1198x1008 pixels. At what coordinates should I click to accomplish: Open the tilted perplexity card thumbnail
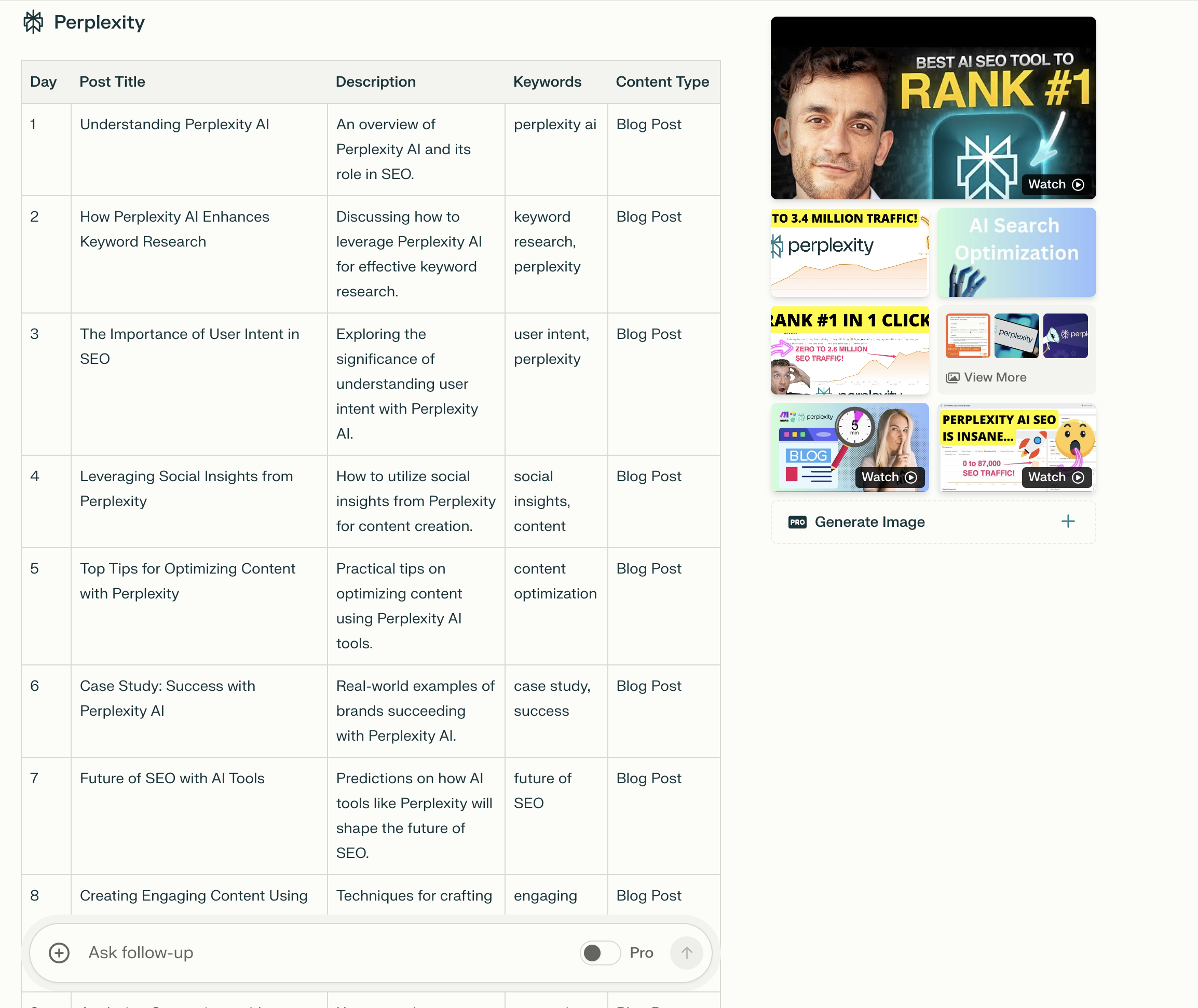1016,335
